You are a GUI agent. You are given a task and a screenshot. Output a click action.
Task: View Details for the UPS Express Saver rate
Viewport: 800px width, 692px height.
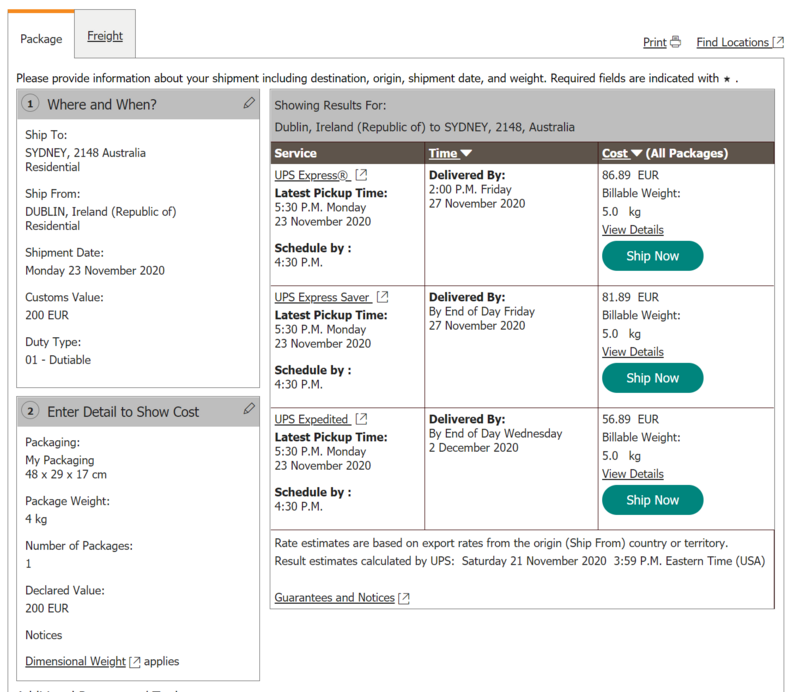633,352
